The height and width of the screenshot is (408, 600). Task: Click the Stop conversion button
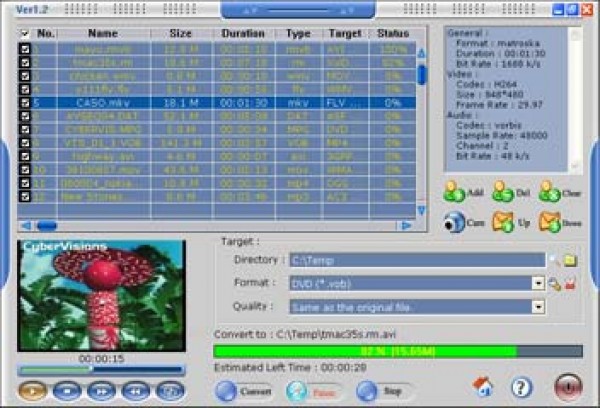(384, 391)
